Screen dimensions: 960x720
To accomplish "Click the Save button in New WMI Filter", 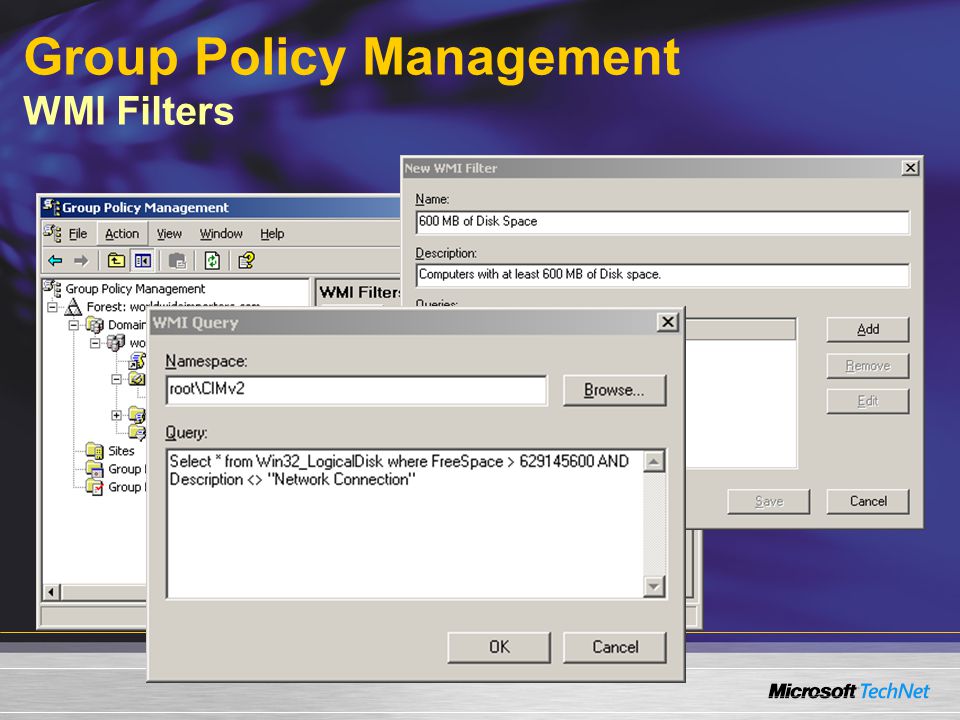I will [768, 501].
